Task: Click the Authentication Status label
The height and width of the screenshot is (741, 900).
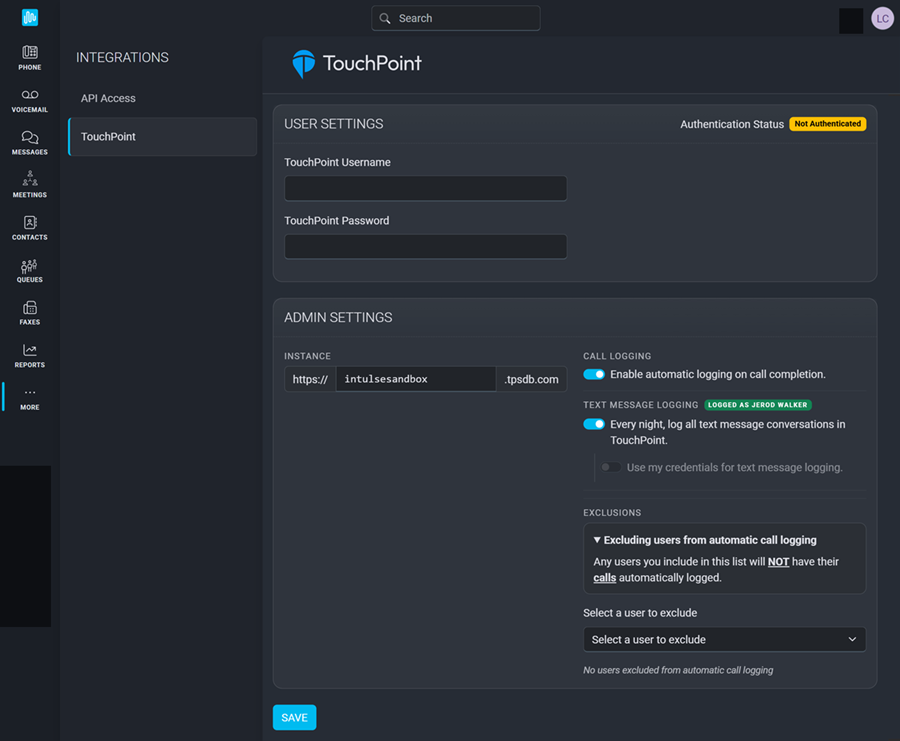Action: coord(732,124)
